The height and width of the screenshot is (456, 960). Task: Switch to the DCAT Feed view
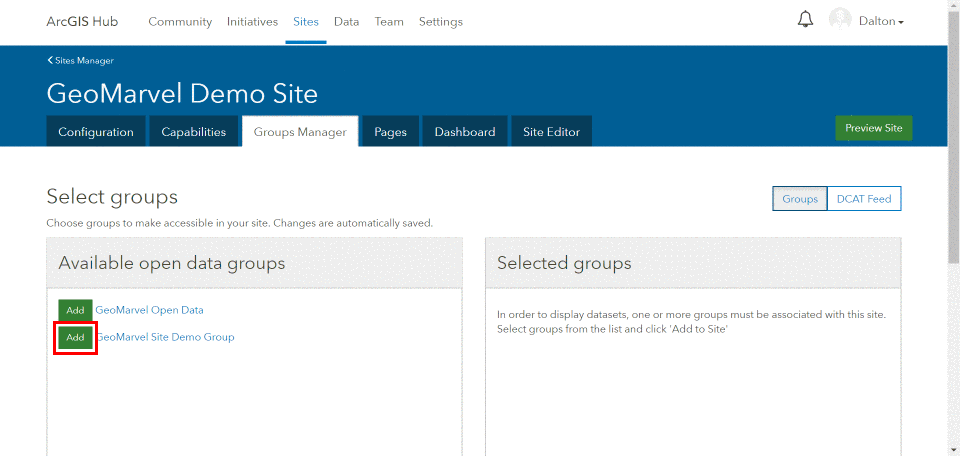point(864,199)
